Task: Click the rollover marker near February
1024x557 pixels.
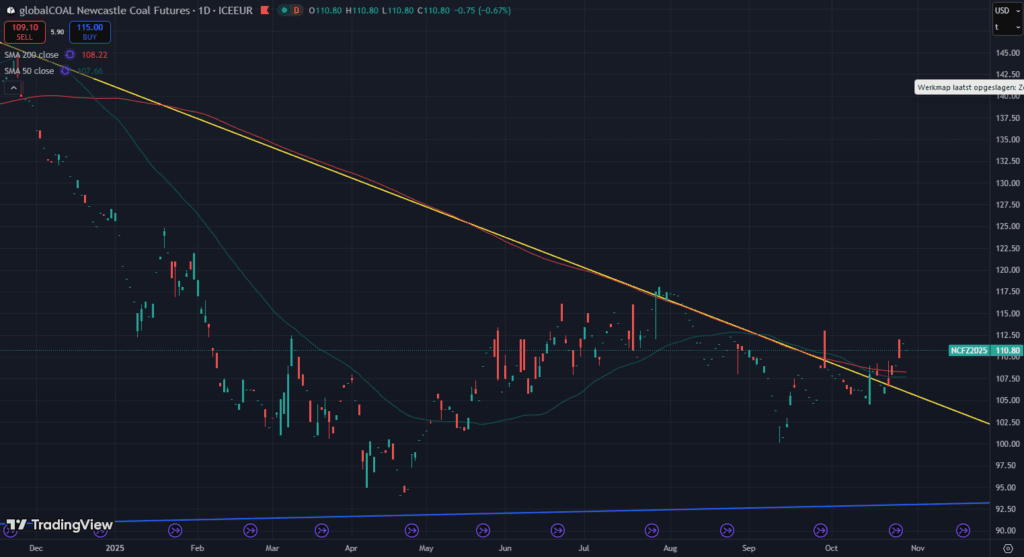Action: tap(175, 530)
